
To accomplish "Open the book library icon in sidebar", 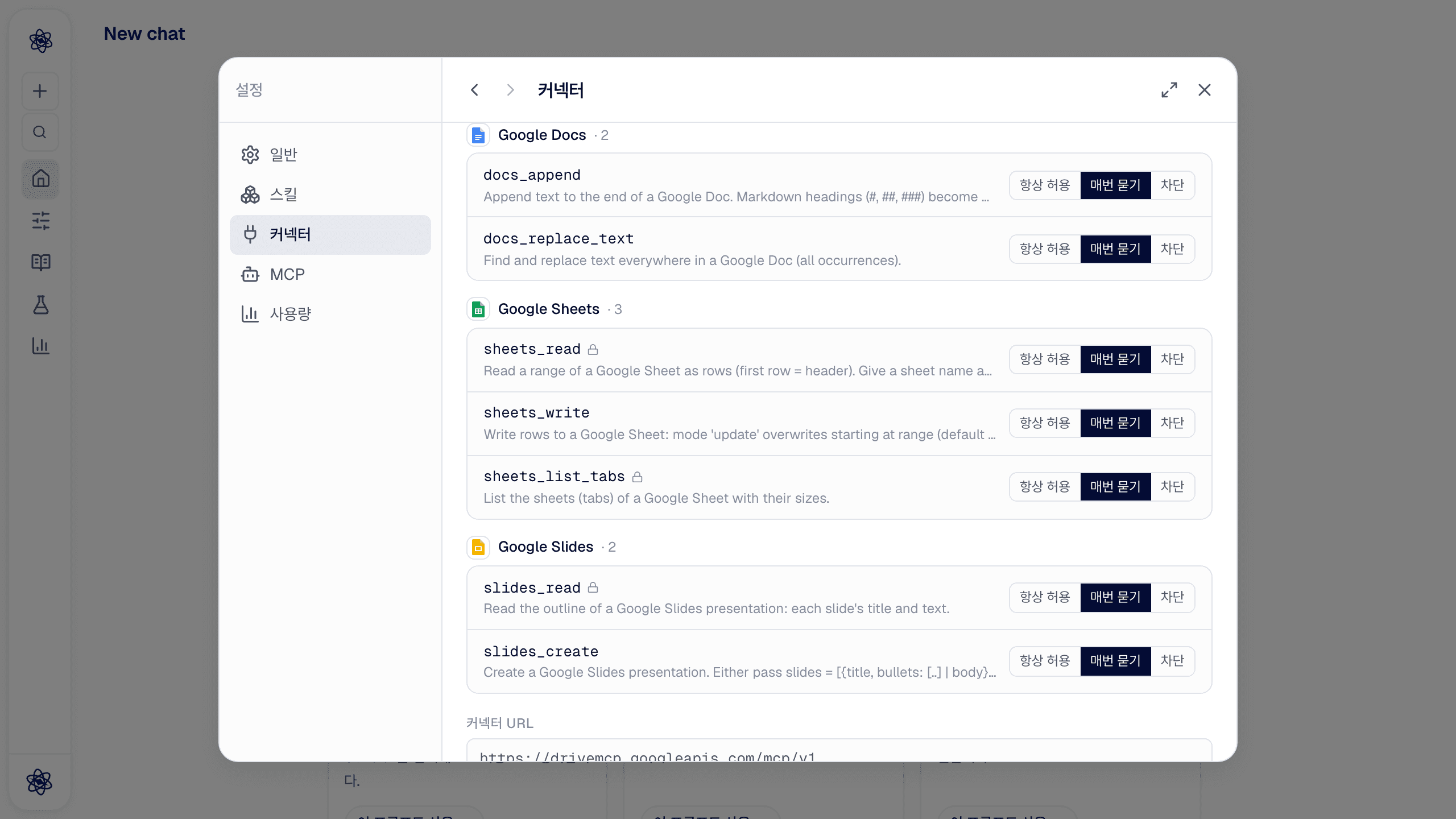I will pos(40,262).
